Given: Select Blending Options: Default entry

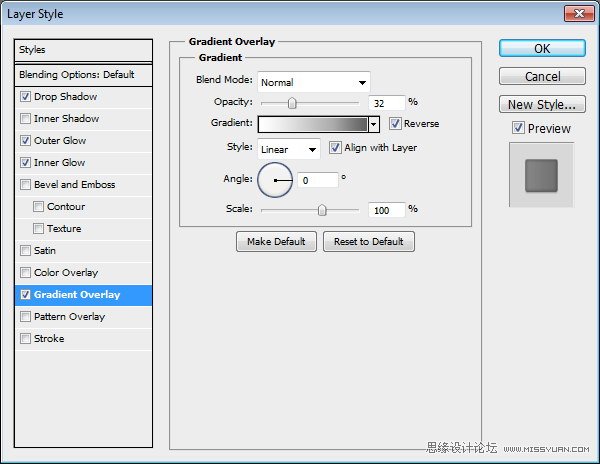Looking at the screenshot, I should tap(83, 75).
